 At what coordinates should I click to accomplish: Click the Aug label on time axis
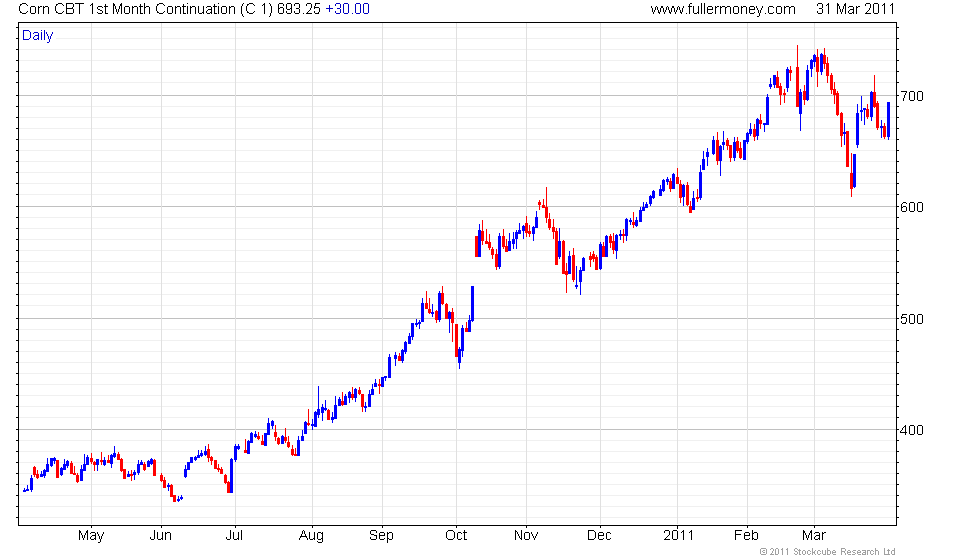[x=311, y=536]
